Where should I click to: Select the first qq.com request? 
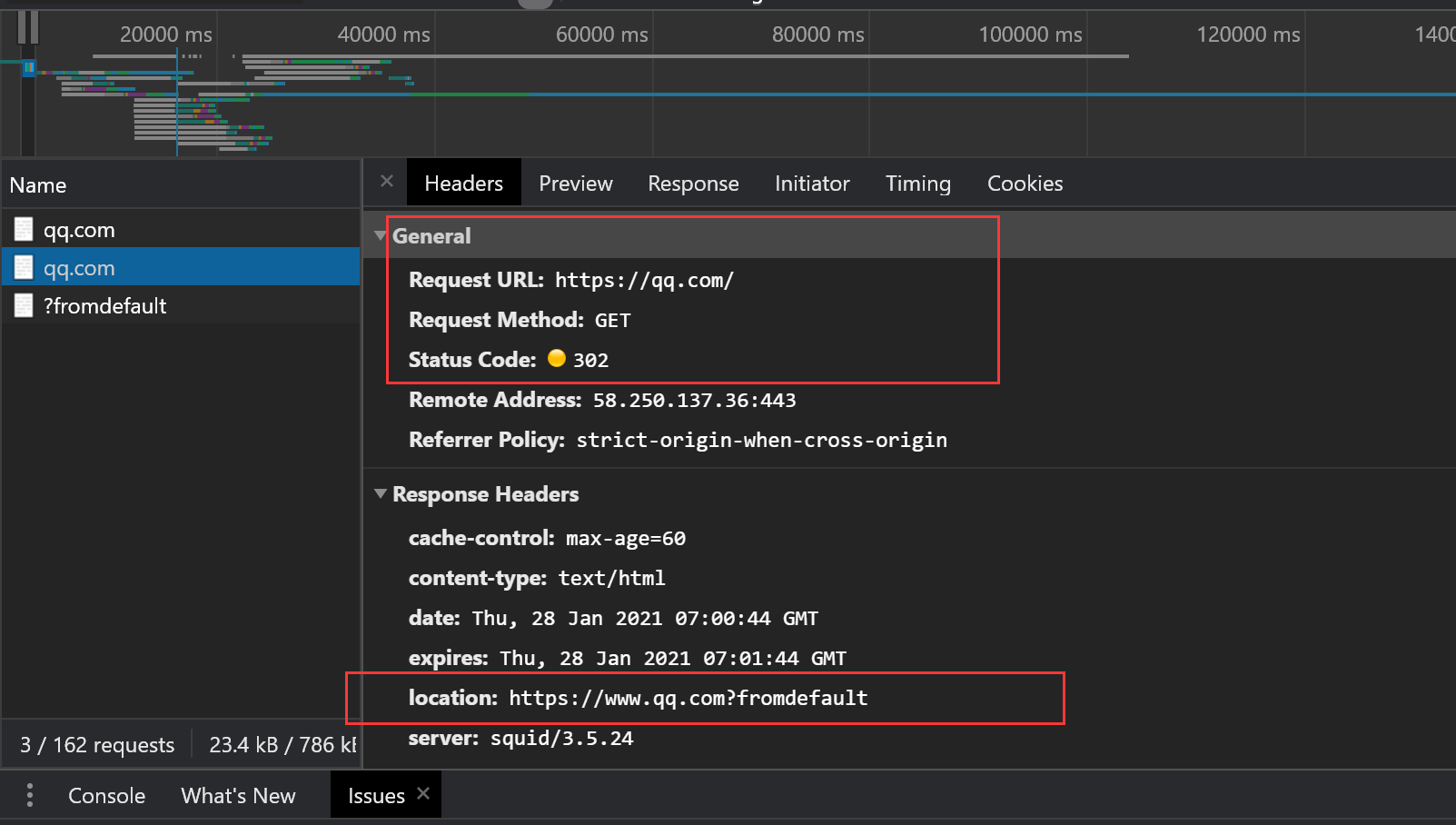181,230
